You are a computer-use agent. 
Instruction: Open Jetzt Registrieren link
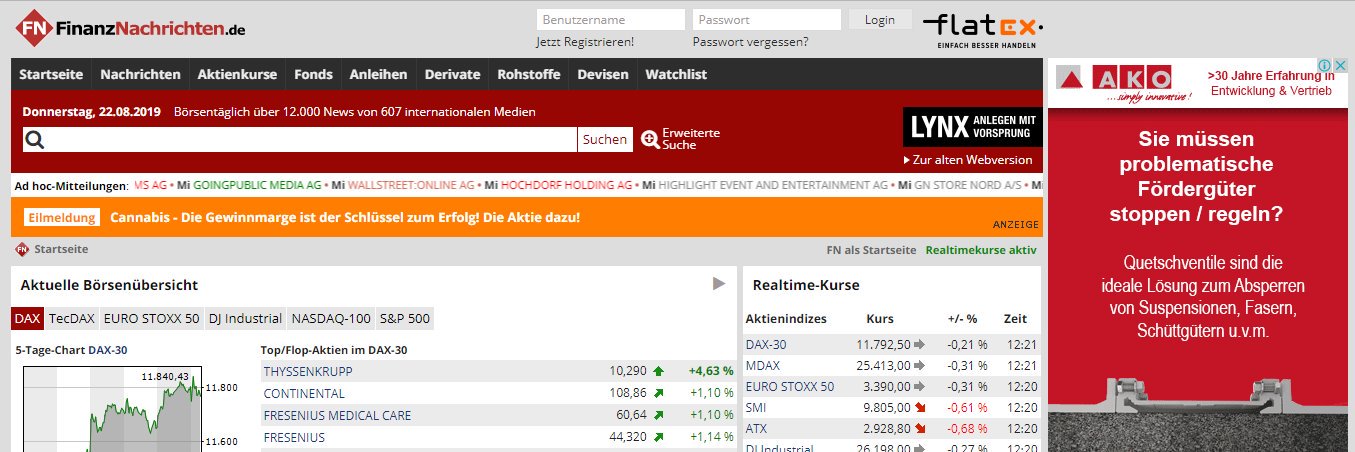pyautogui.click(x=585, y=42)
